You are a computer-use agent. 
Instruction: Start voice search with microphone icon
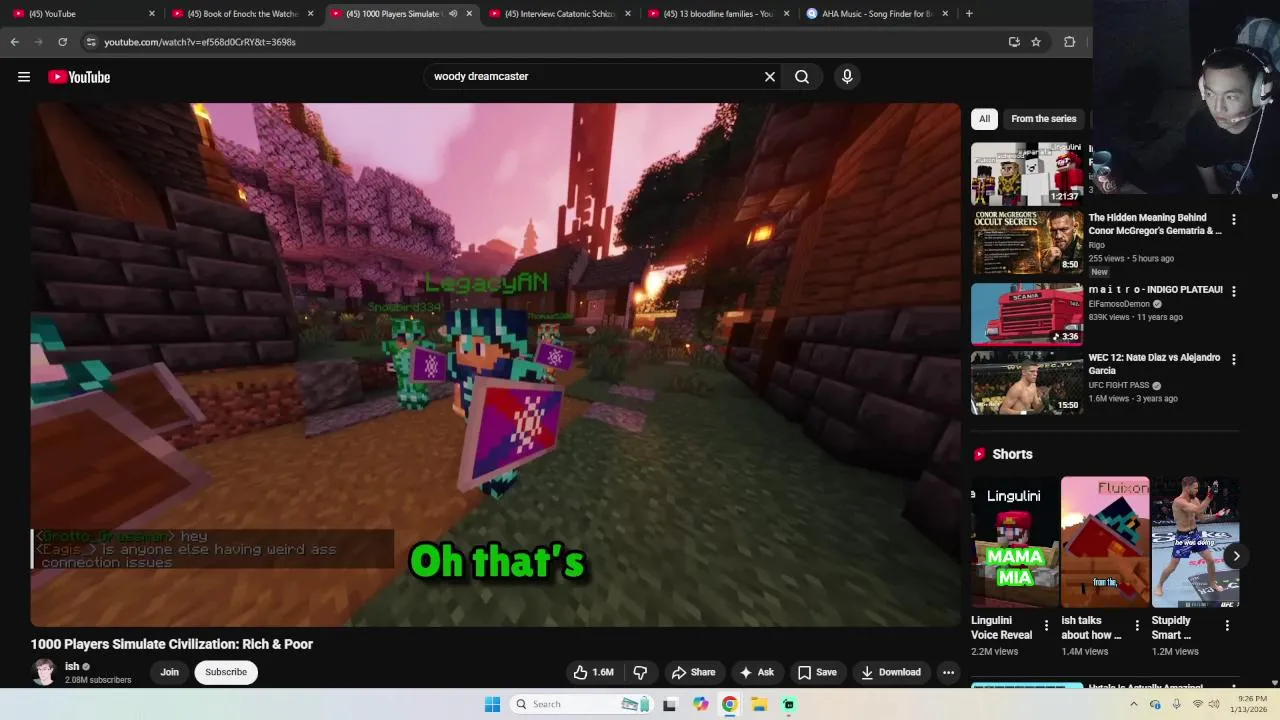[847, 76]
